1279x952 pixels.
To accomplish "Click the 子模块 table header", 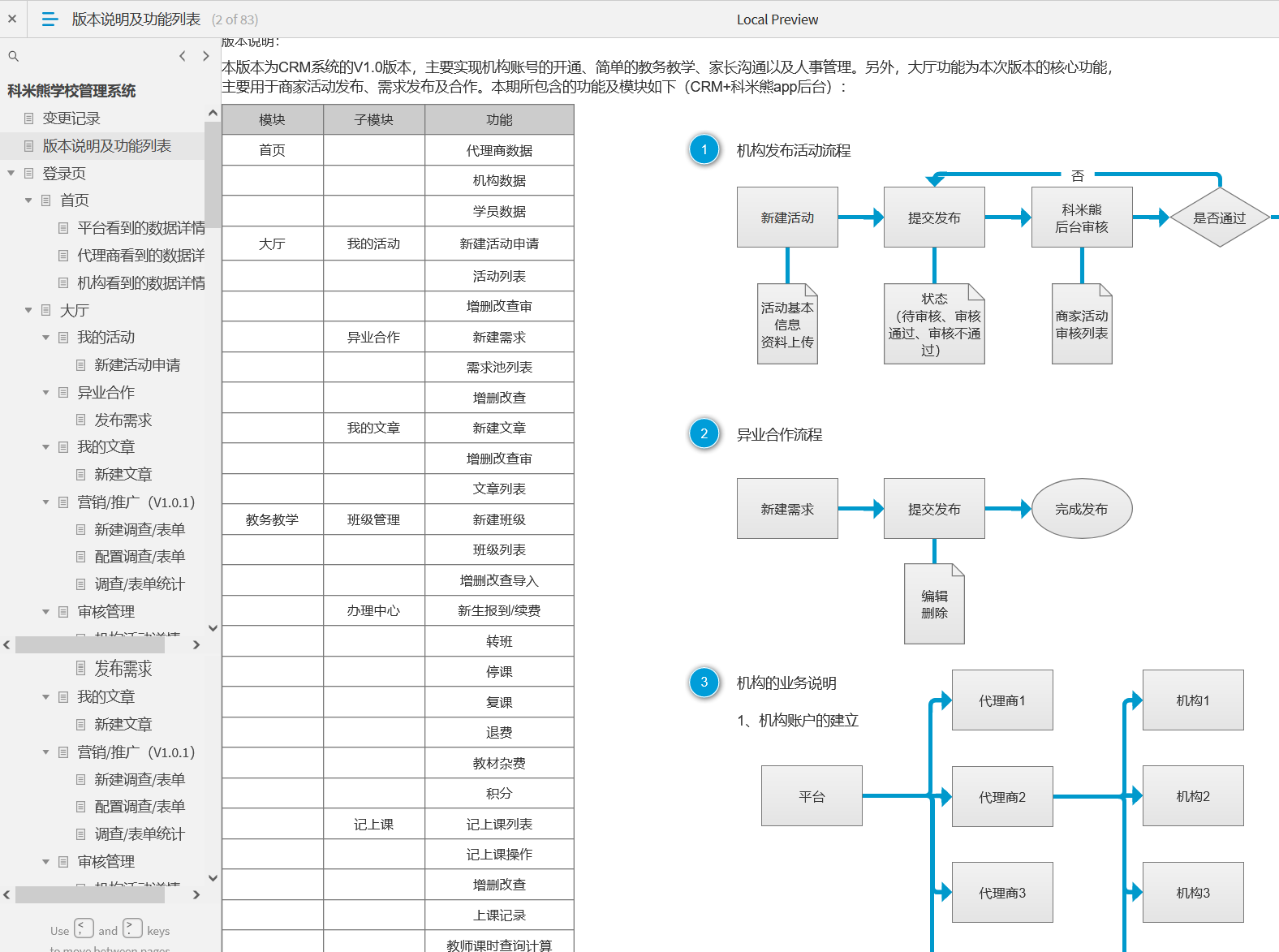I will click(374, 119).
